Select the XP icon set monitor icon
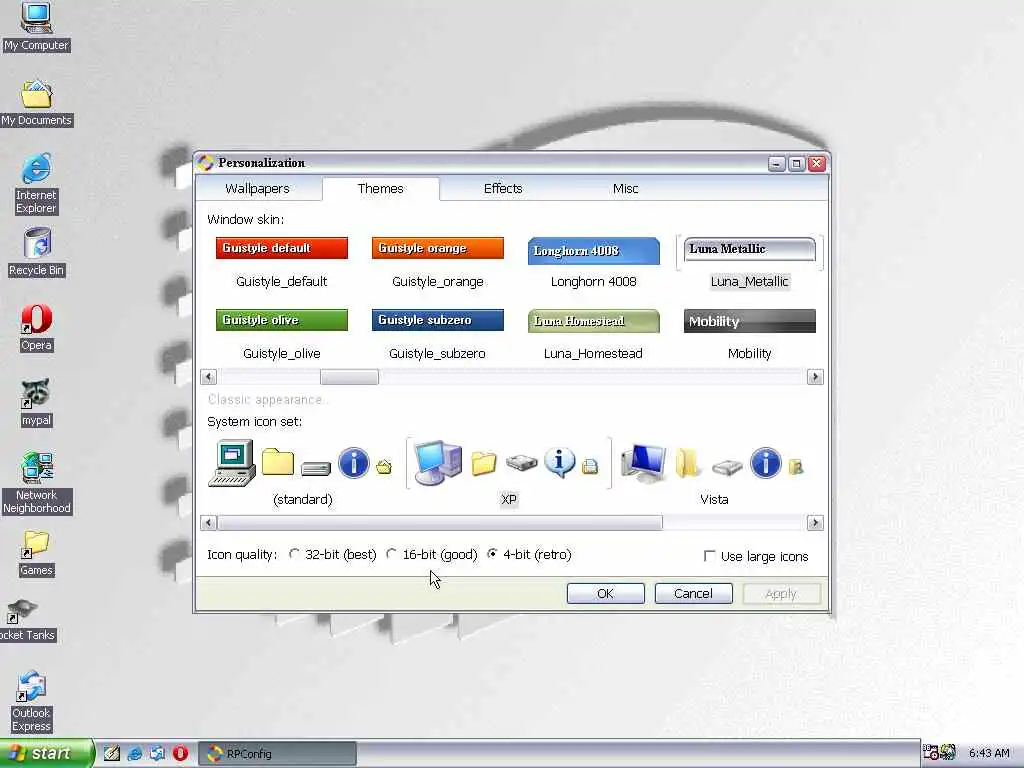Viewport: 1024px width, 768px height. point(438,462)
